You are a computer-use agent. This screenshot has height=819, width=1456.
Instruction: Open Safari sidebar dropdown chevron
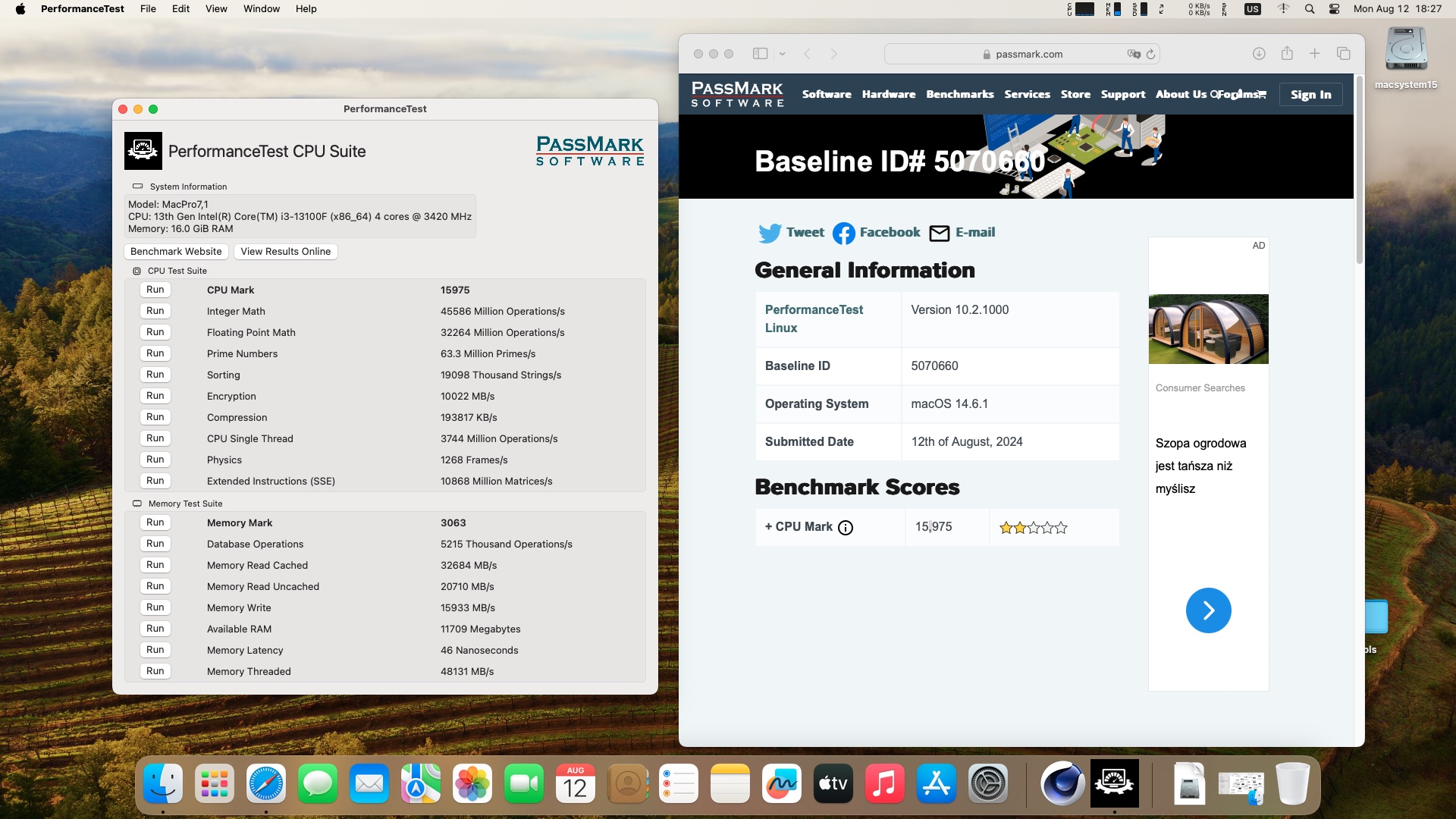click(782, 54)
